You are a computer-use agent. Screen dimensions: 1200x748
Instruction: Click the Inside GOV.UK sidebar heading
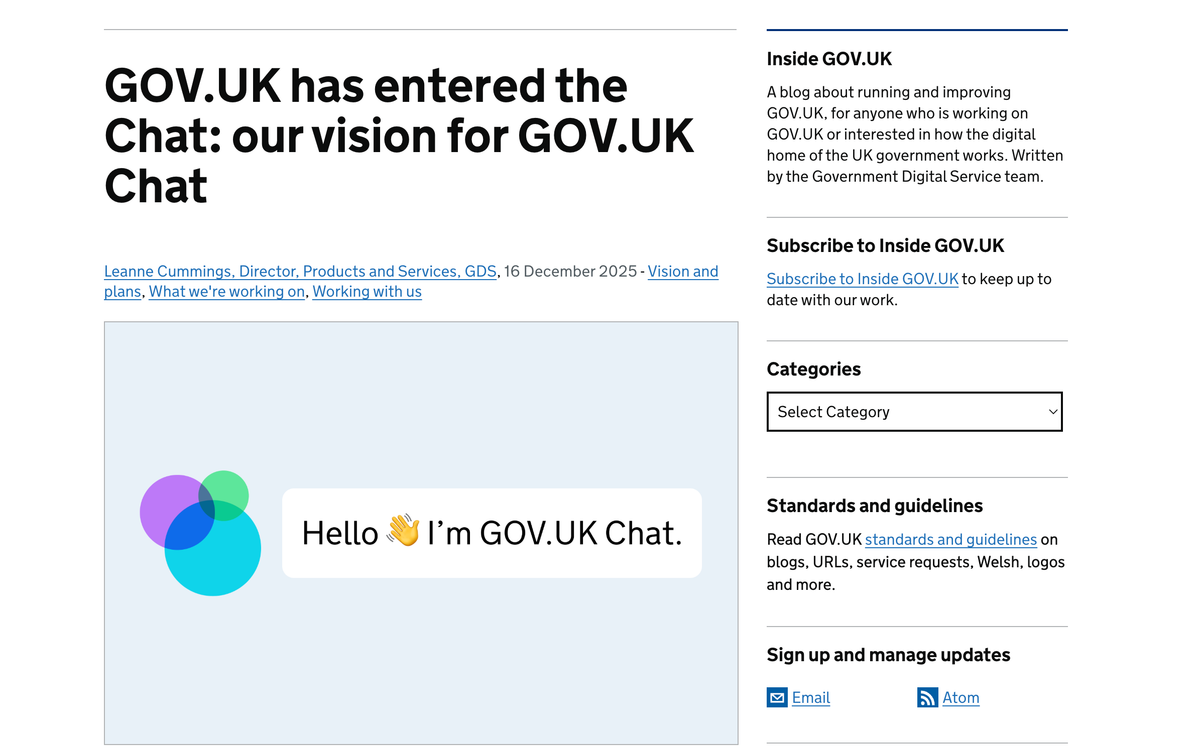tap(829, 59)
